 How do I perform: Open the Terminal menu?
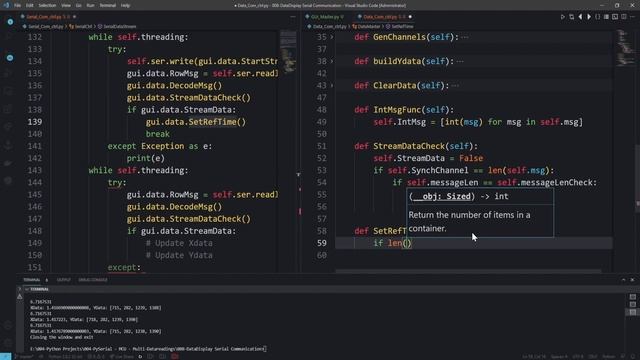click(x=108, y=6)
